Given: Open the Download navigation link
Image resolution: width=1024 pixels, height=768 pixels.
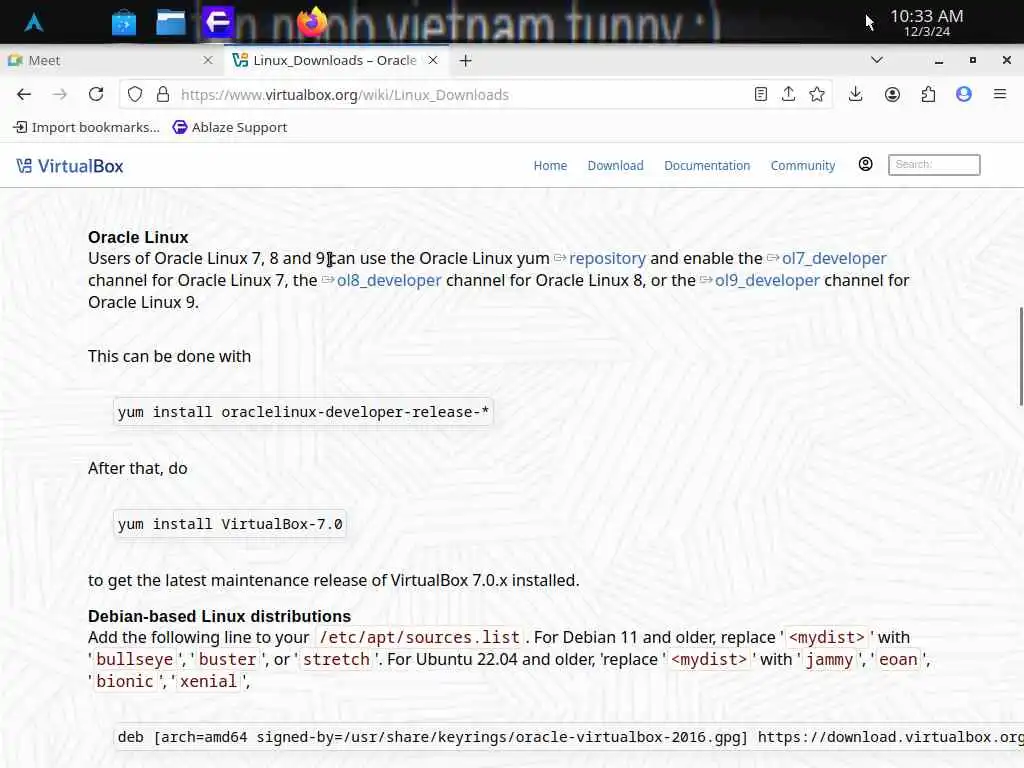Looking at the screenshot, I should click(x=615, y=166).
